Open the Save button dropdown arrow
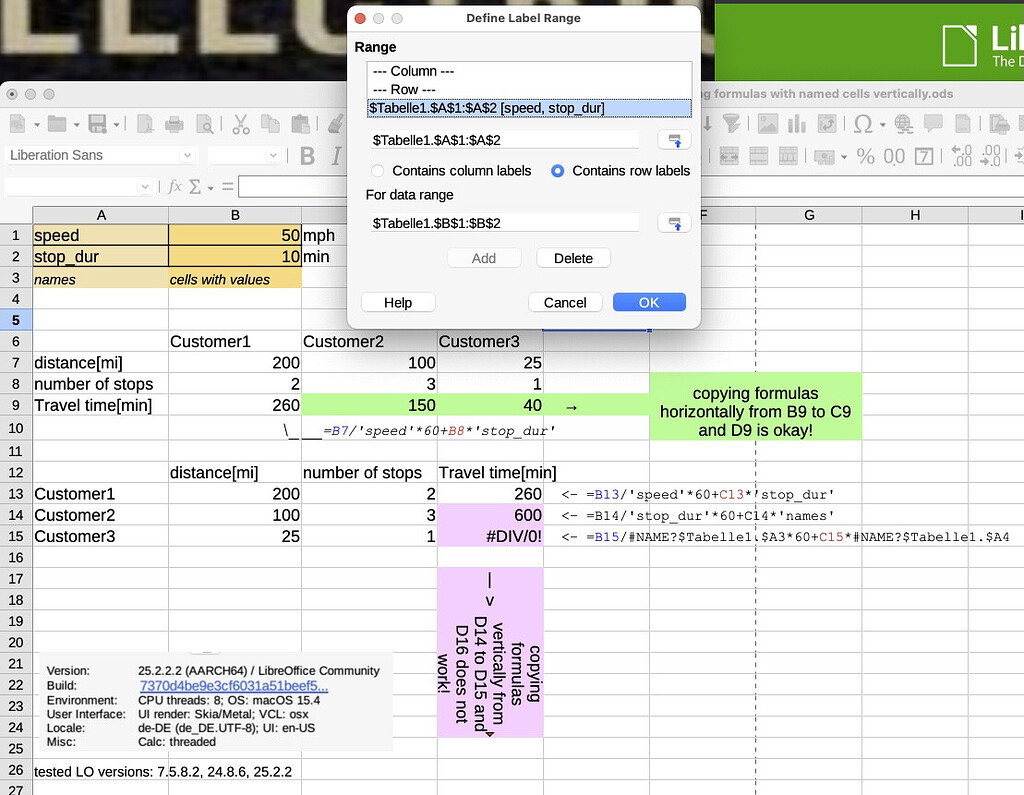Image resolution: width=1024 pixels, height=795 pixels. coord(115,124)
